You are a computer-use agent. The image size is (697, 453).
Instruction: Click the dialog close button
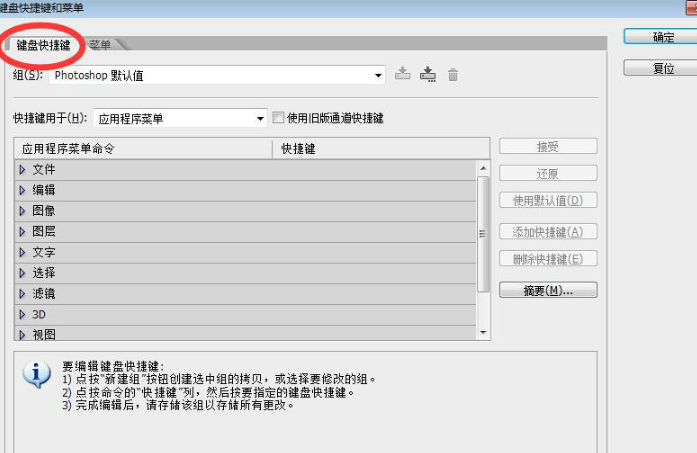[x=692, y=7]
